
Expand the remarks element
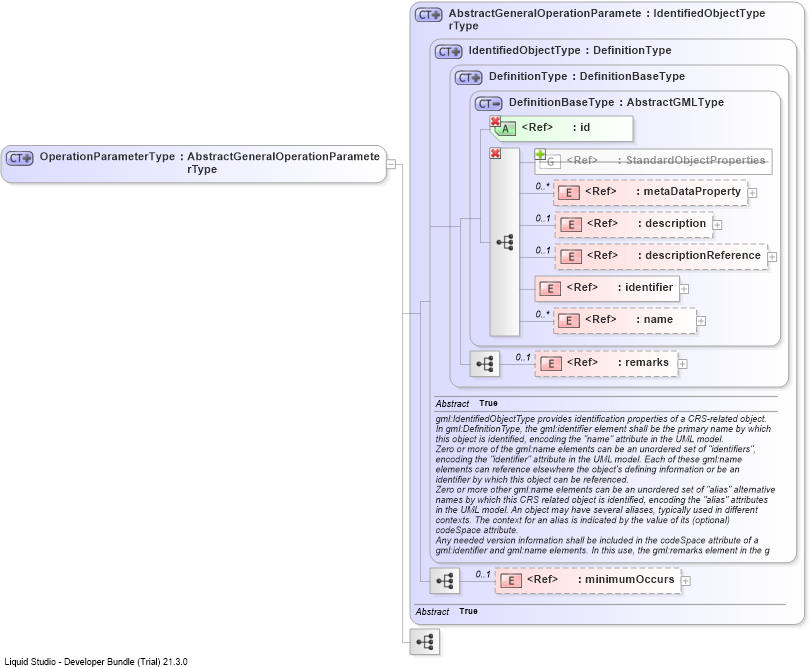coord(682,364)
